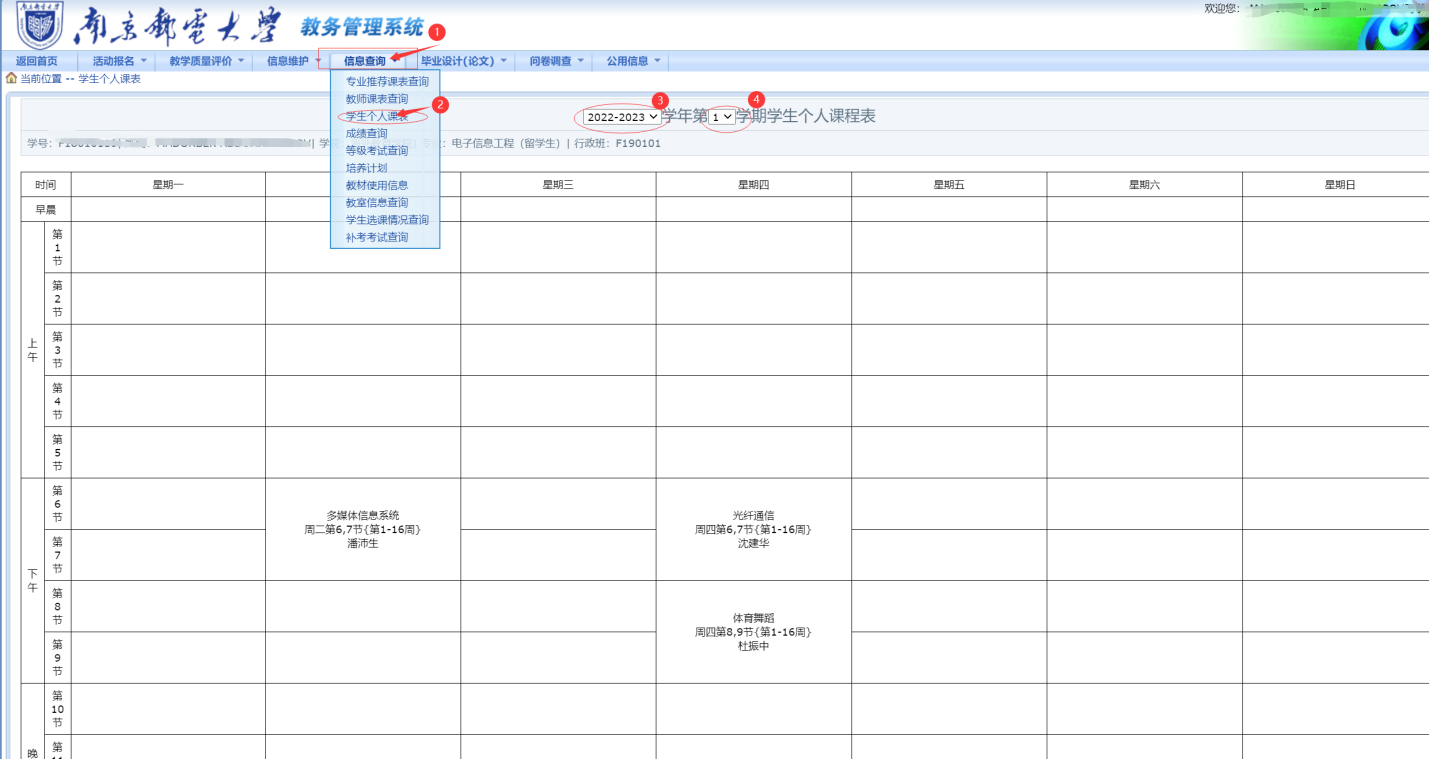The height and width of the screenshot is (759, 1429).
Task: Open the 2022-2023 academic year dropdown
Action: [622, 117]
